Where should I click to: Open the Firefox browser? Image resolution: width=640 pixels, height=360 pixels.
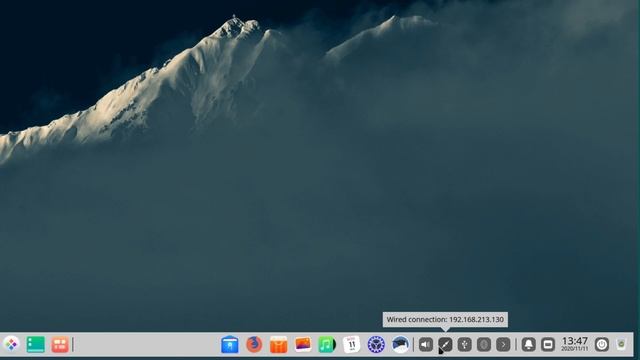click(254, 344)
